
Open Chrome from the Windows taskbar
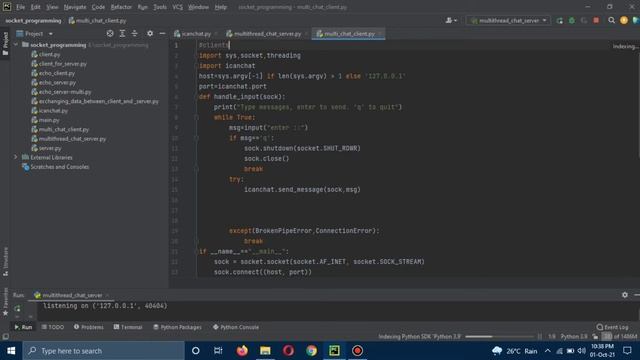[x=311, y=351]
